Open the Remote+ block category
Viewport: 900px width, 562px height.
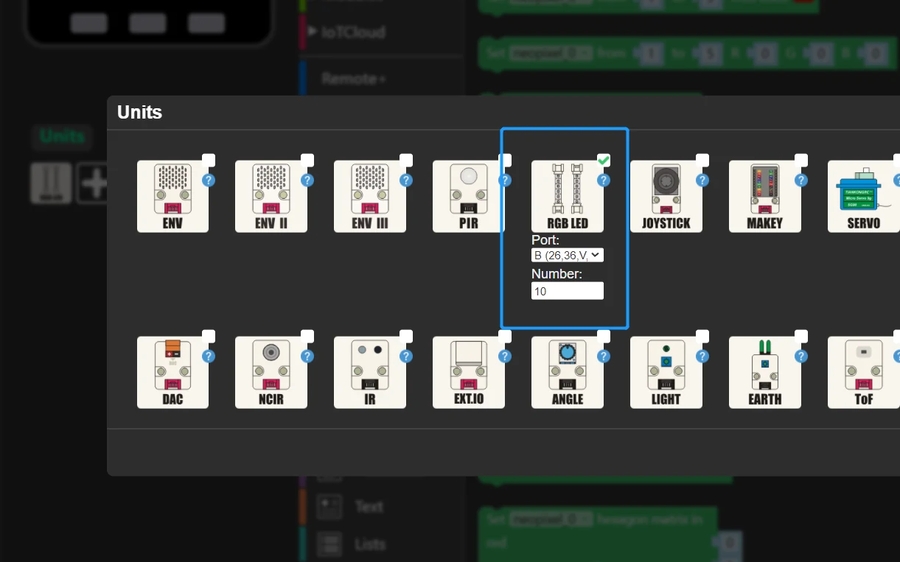click(353, 77)
